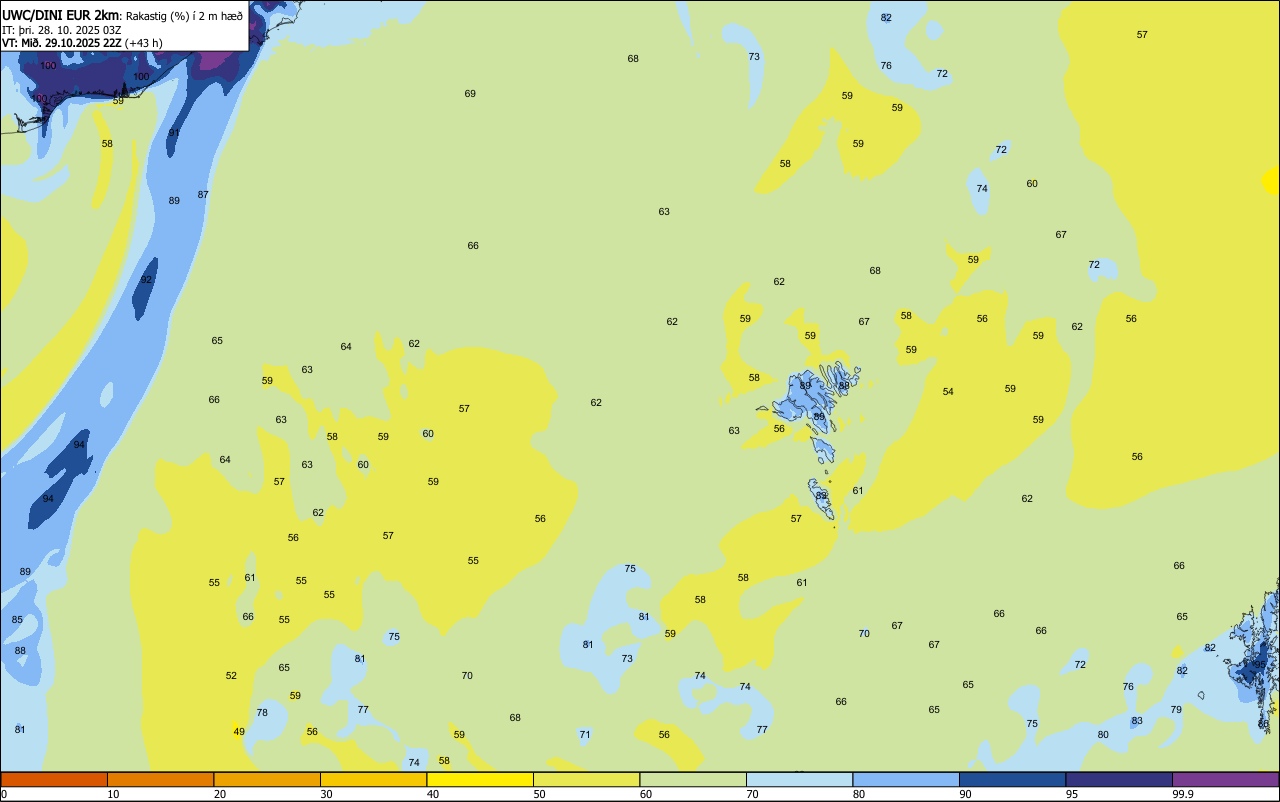The width and height of the screenshot is (1280, 802).
Task: Click the 90–95 dark blue legend segment
Action: [x=1012, y=779]
